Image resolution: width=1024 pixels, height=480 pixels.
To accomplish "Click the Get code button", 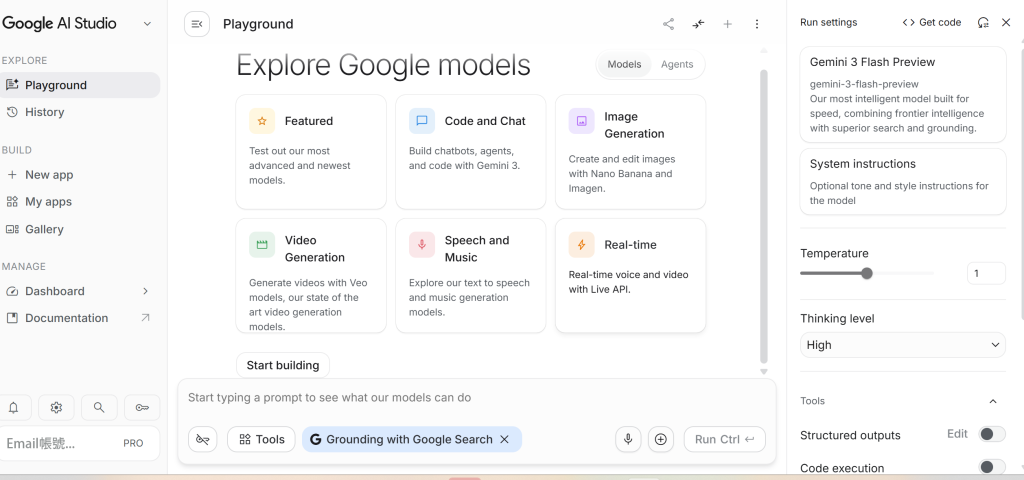I will [932, 22].
